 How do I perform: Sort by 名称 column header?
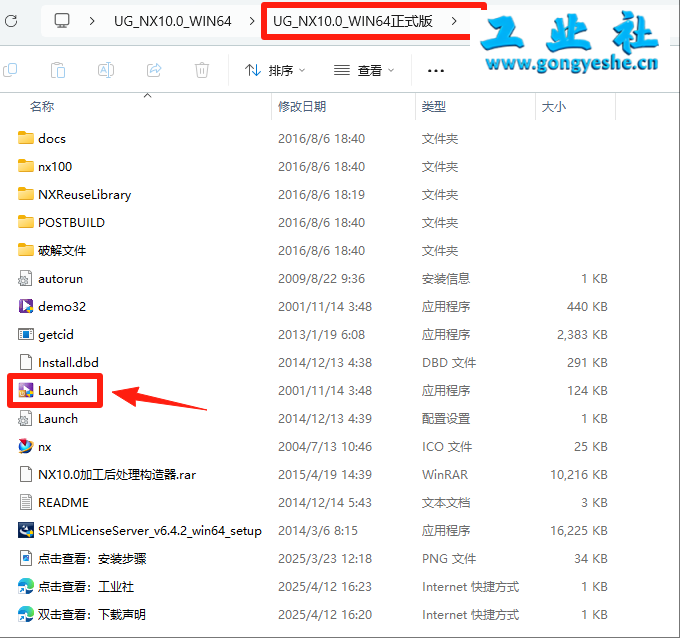(42, 107)
